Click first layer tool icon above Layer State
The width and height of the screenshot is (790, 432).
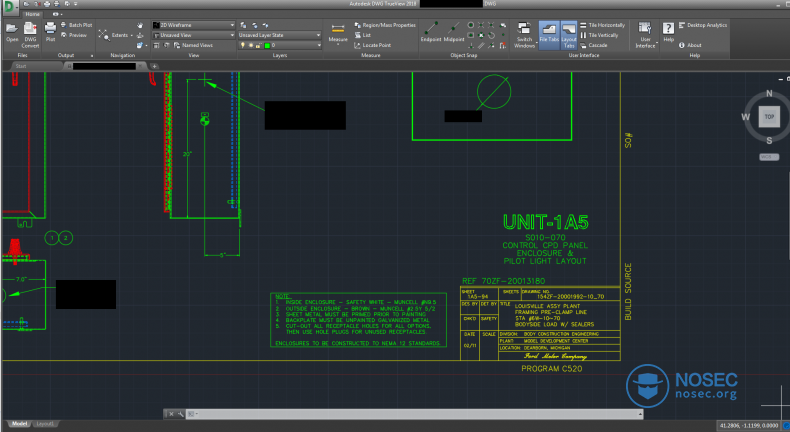[243, 25]
